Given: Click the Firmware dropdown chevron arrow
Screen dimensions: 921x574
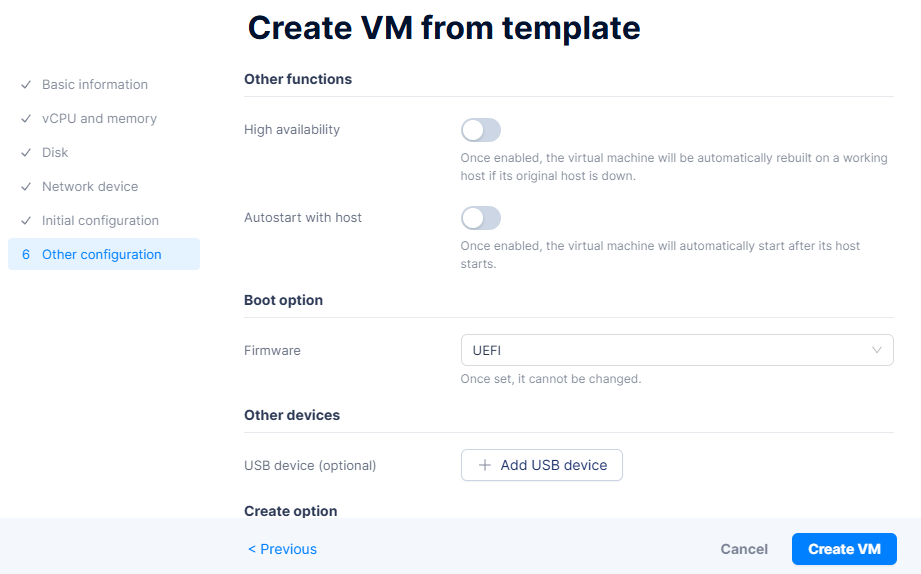Looking at the screenshot, I should click(x=877, y=350).
